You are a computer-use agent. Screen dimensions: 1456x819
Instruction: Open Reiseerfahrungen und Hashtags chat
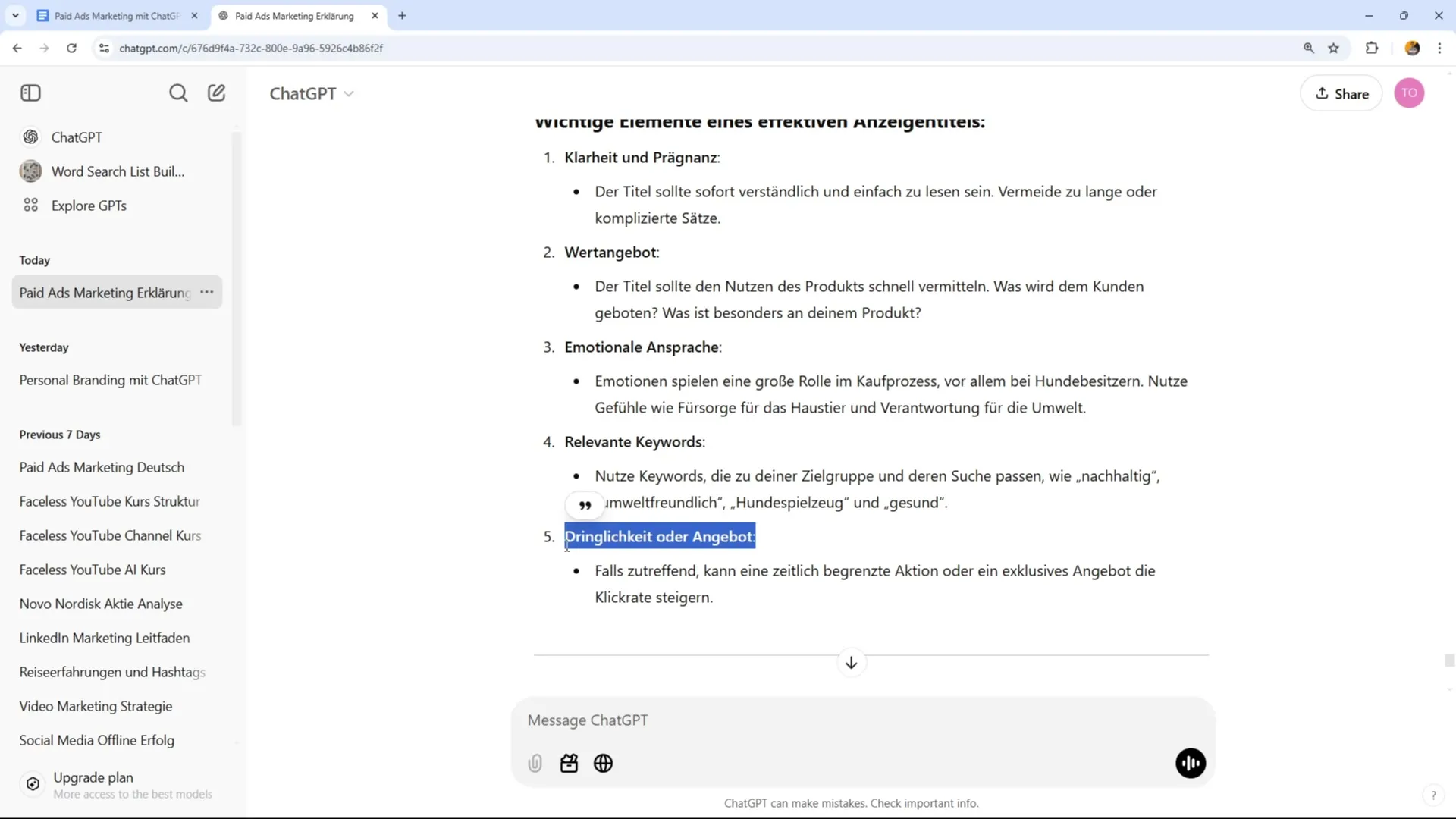(118, 672)
